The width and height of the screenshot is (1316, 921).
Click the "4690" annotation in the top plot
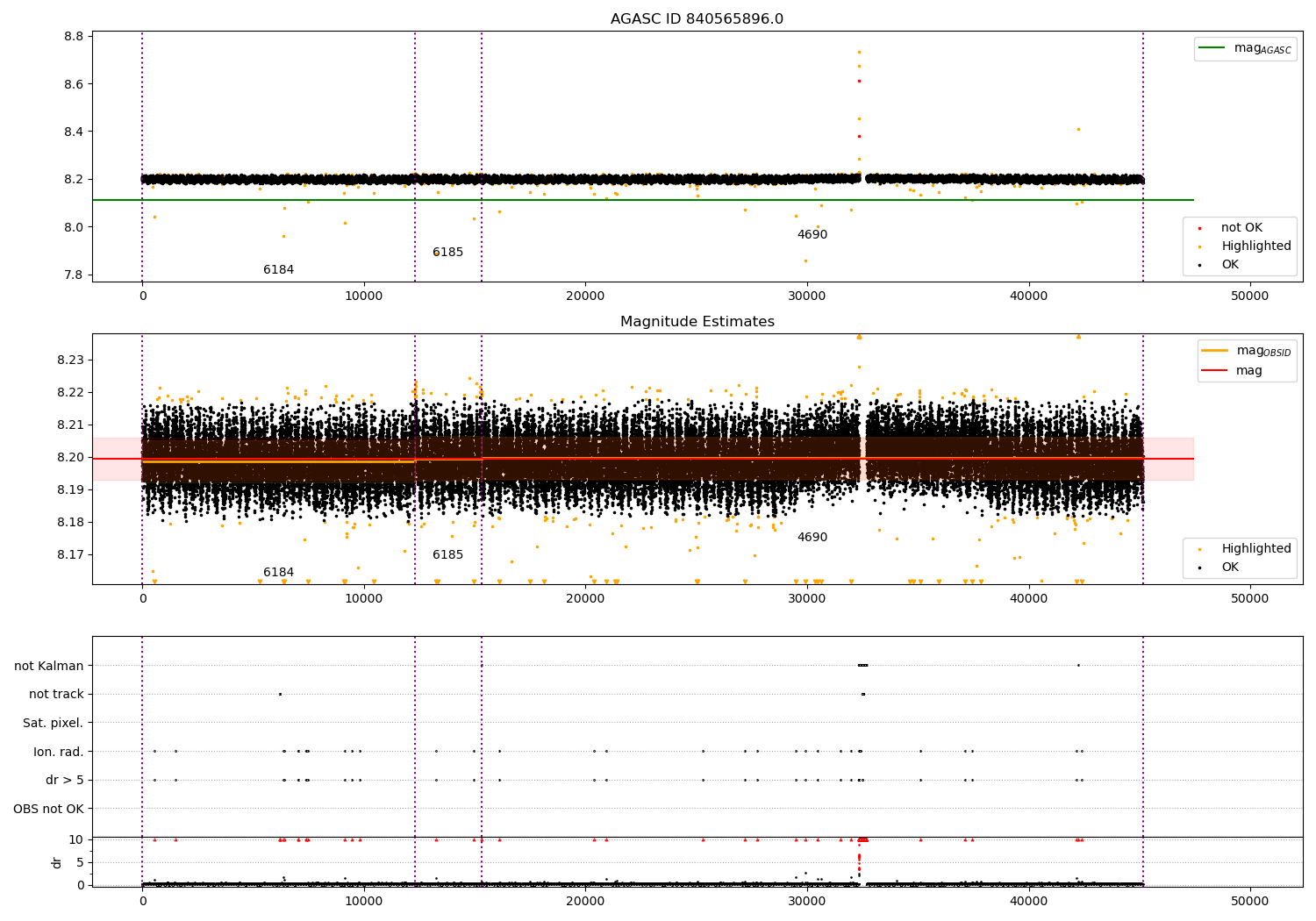click(812, 235)
